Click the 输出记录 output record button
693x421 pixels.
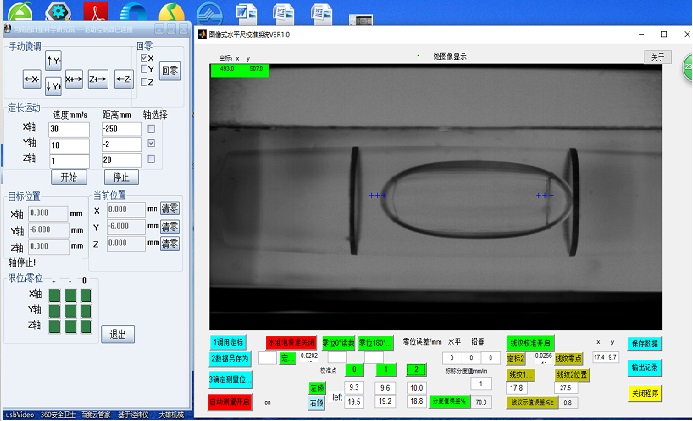tap(644, 368)
